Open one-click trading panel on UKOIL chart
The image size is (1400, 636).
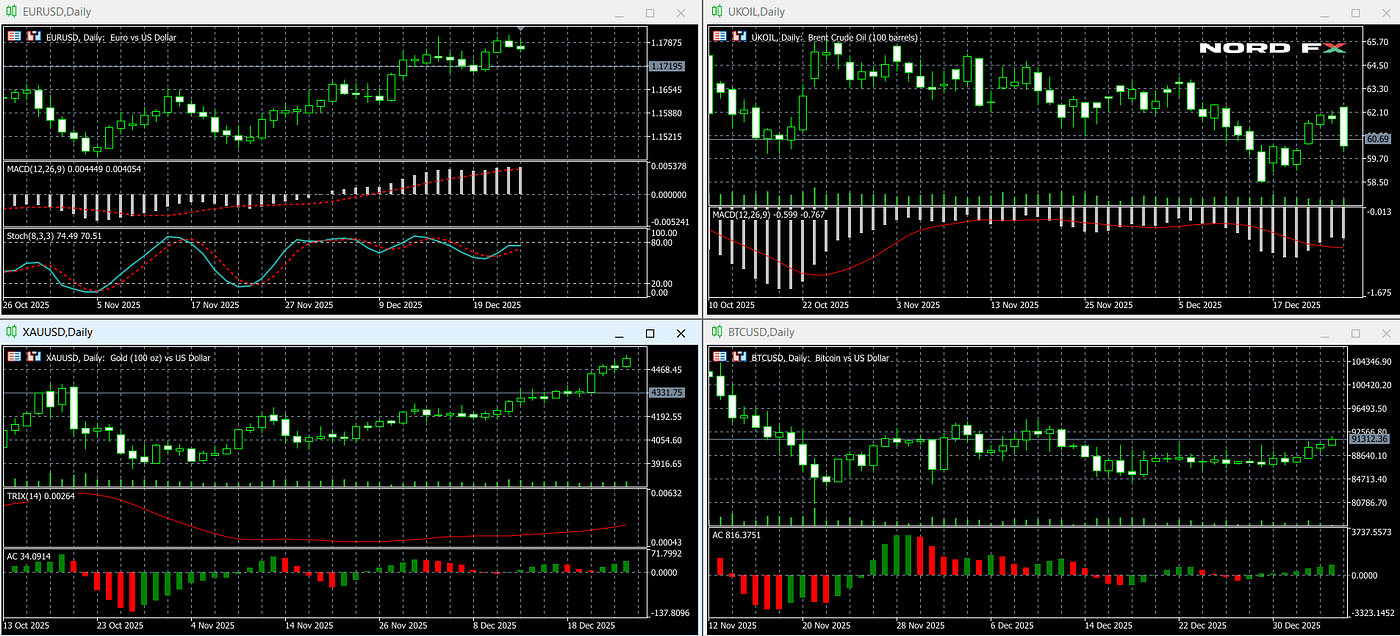pyautogui.click(x=720, y=37)
